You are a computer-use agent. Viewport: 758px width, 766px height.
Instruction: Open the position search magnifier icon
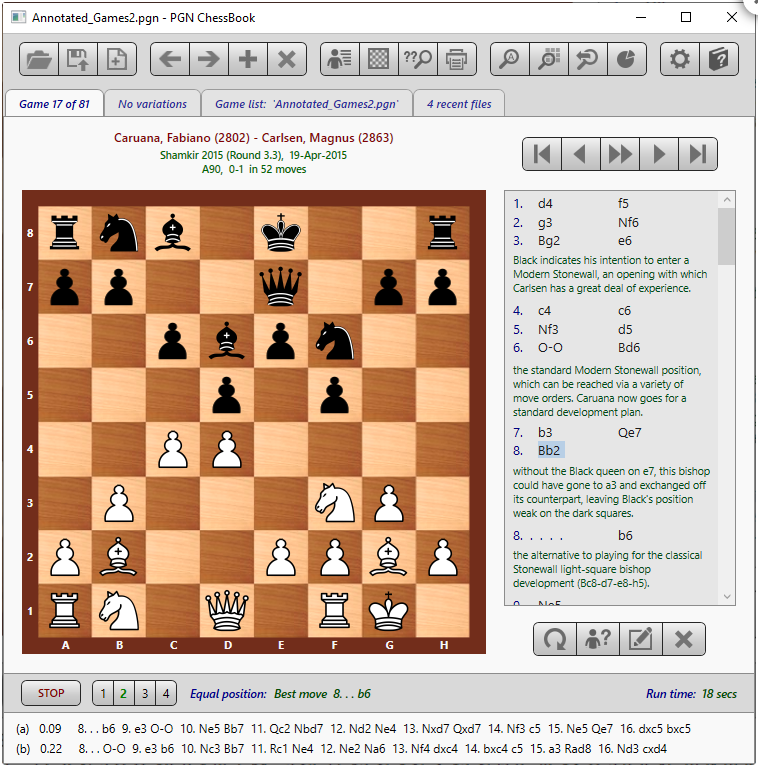(x=548, y=59)
